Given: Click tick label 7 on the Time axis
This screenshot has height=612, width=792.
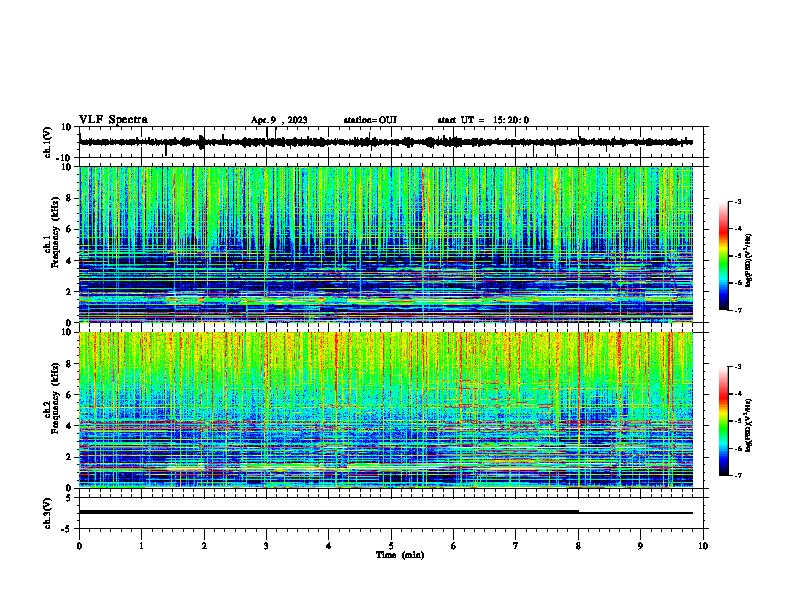Looking at the screenshot, I should coord(516,546).
